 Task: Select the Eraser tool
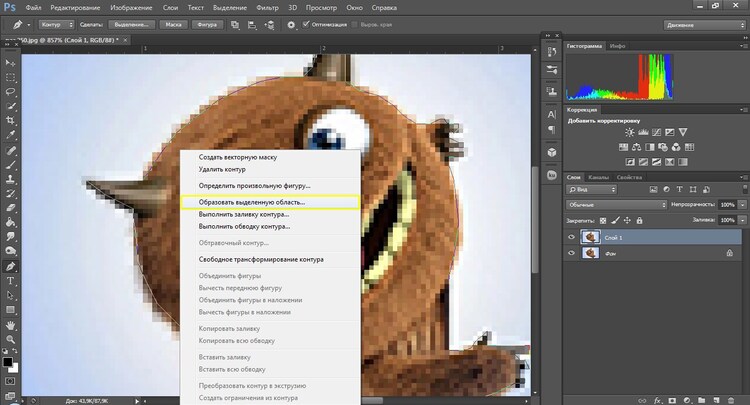coord(10,208)
